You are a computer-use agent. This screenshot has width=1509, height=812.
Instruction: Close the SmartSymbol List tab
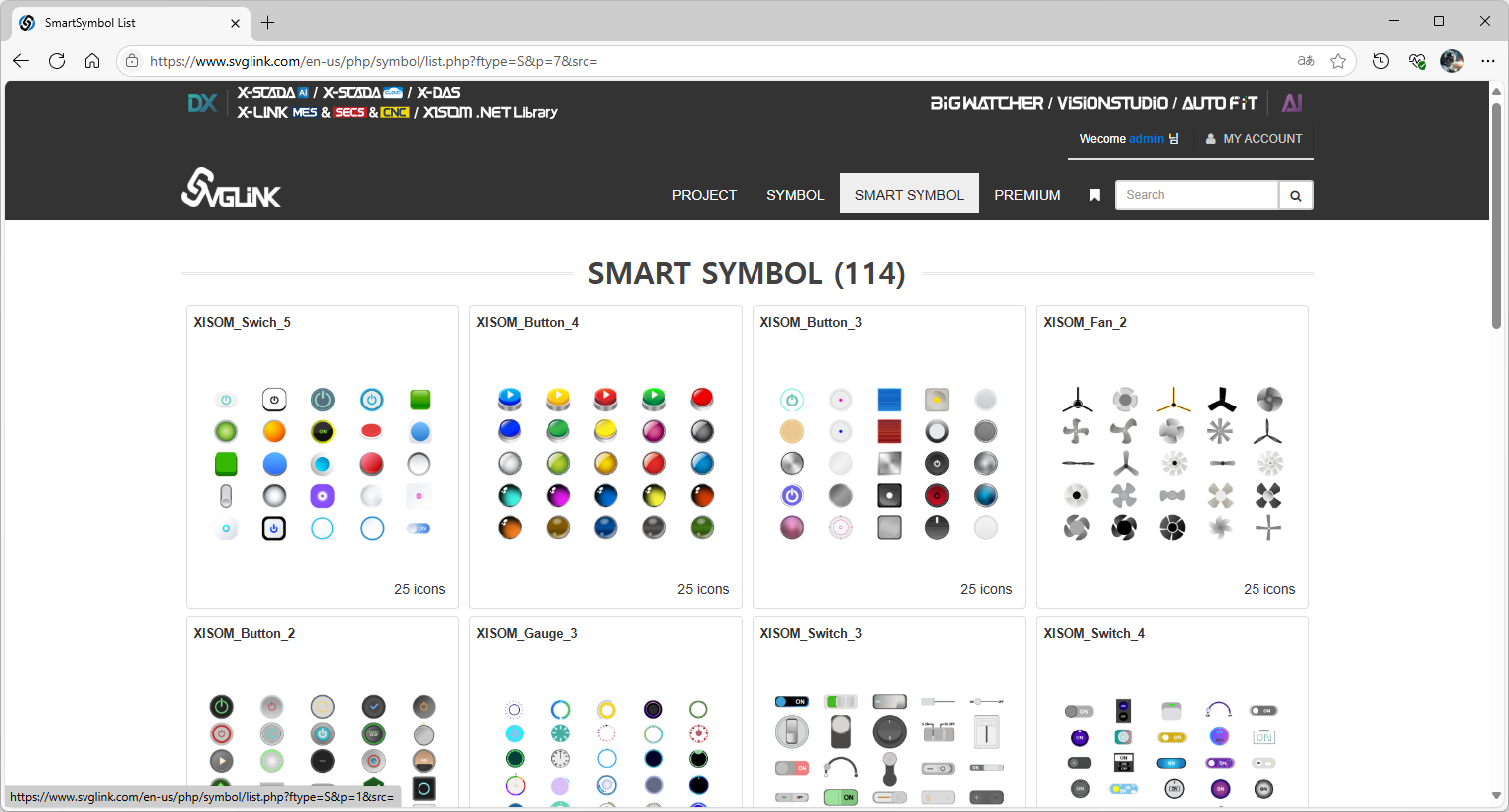point(236,23)
